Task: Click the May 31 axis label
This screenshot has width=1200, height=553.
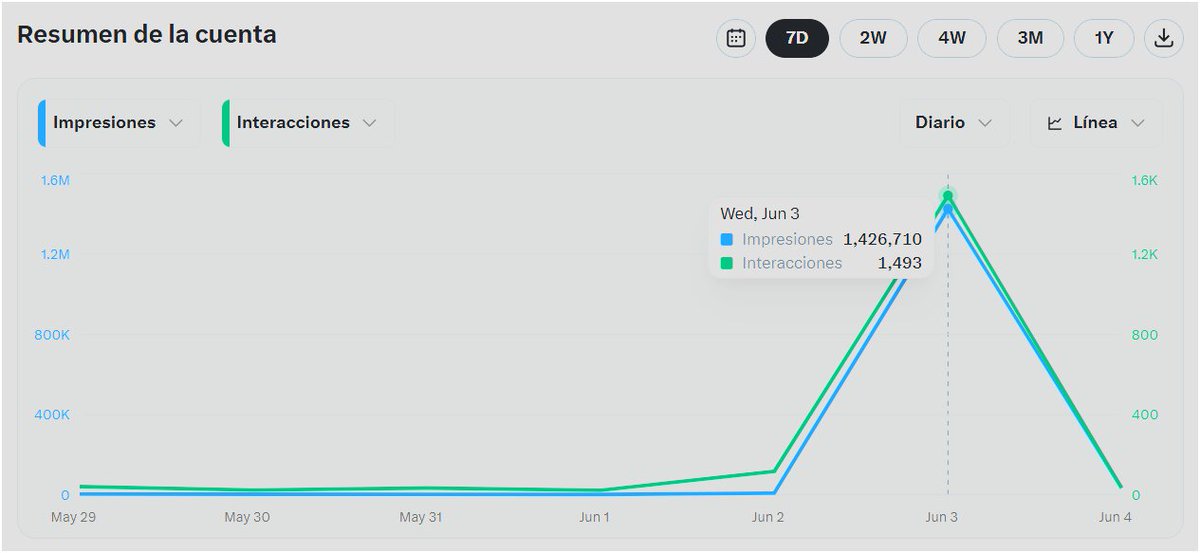Action: (421, 518)
